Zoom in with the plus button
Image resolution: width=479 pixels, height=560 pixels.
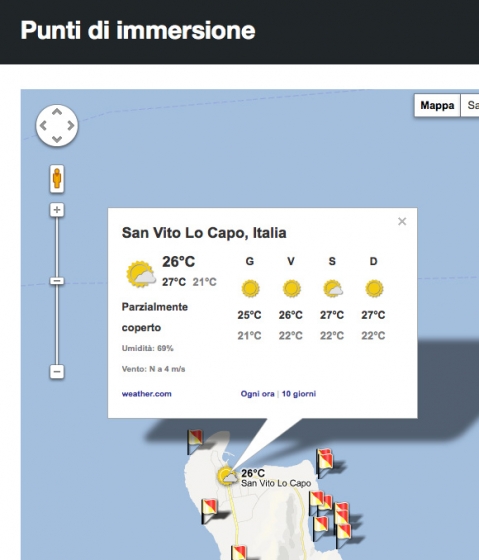click(x=57, y=210)
